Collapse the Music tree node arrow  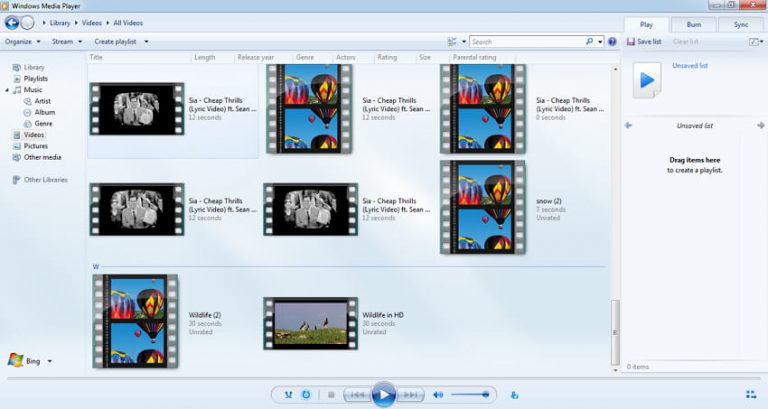(x=7, y=90)
